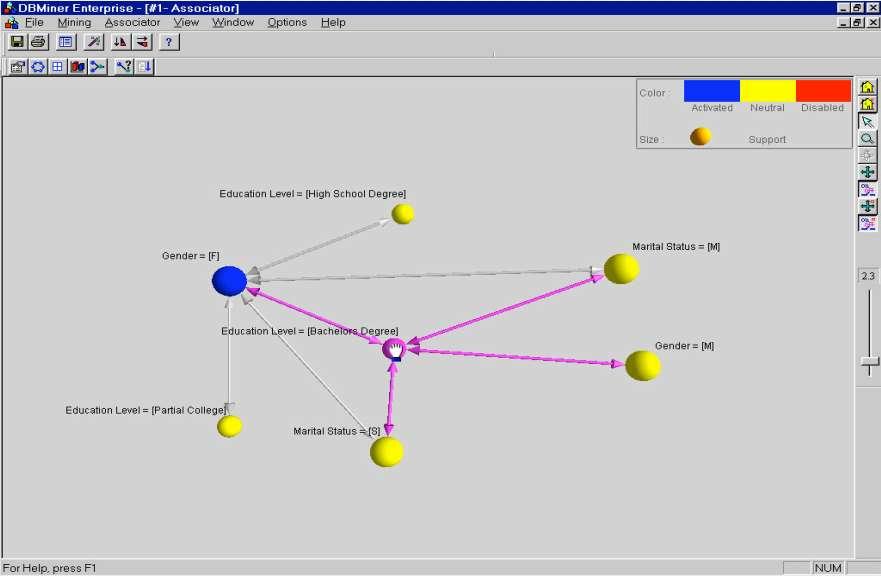881x576 pixels.
Task: Click the down-arrow triangle sort icon
Action: pyautogui.click(x=120, y=42)
